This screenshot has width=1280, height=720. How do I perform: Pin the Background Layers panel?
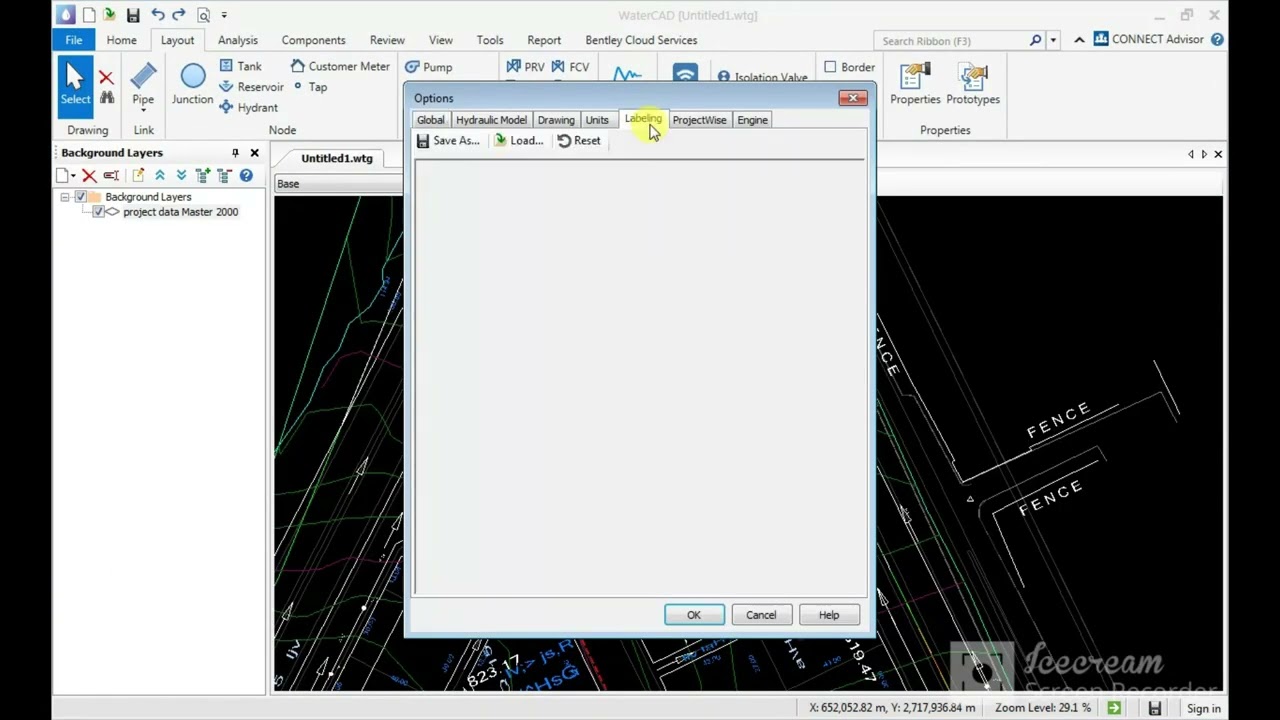pyautogui.click(x=235, y=153)
